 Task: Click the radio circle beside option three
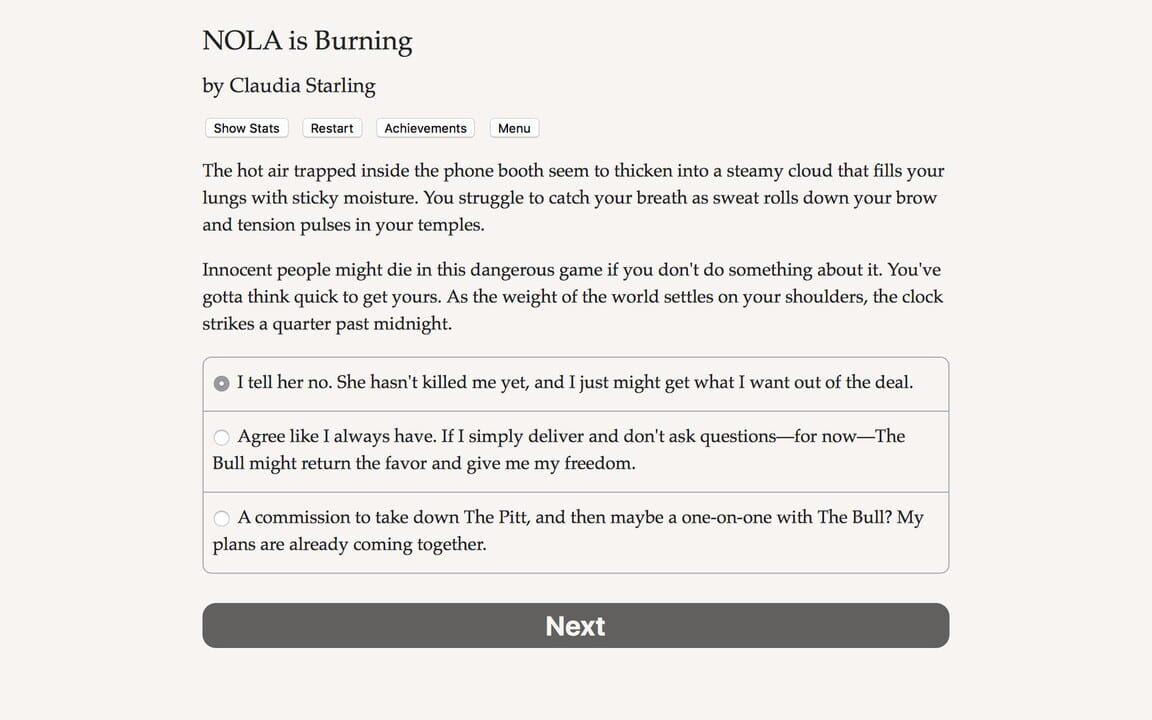[221, 518]
